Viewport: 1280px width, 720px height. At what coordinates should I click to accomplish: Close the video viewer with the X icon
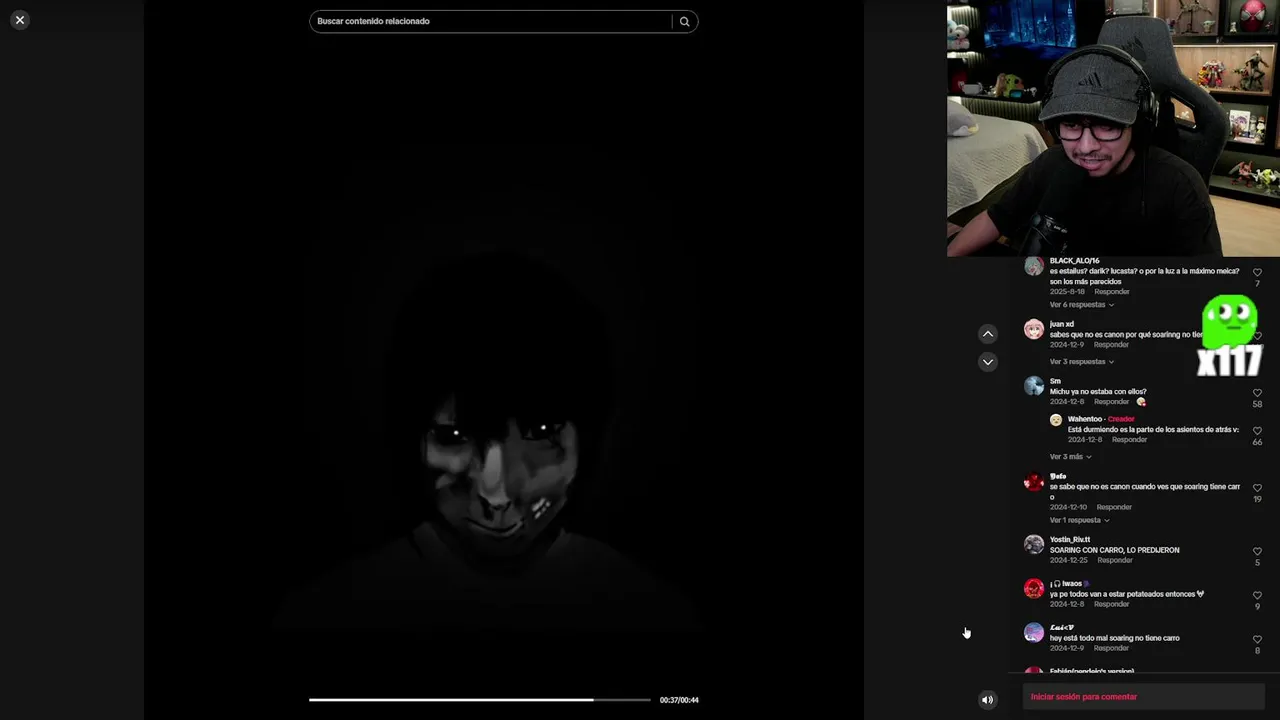(x=19, y=20)
